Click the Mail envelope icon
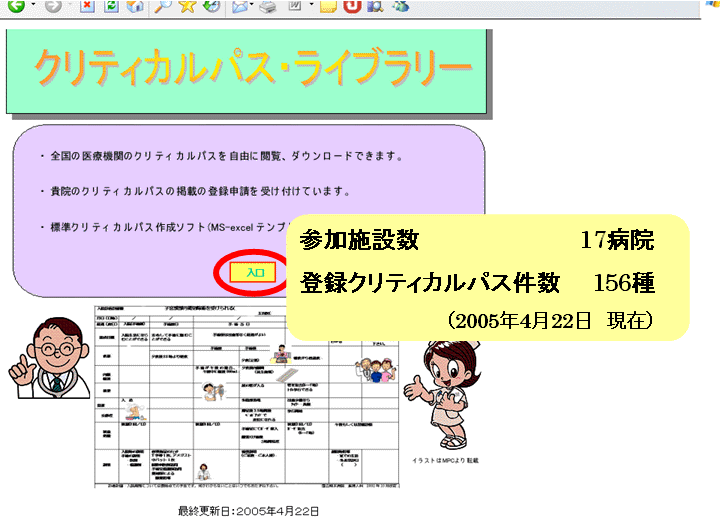Image resolution: width=723 pixels, height=518 pixels. [239, 6]
